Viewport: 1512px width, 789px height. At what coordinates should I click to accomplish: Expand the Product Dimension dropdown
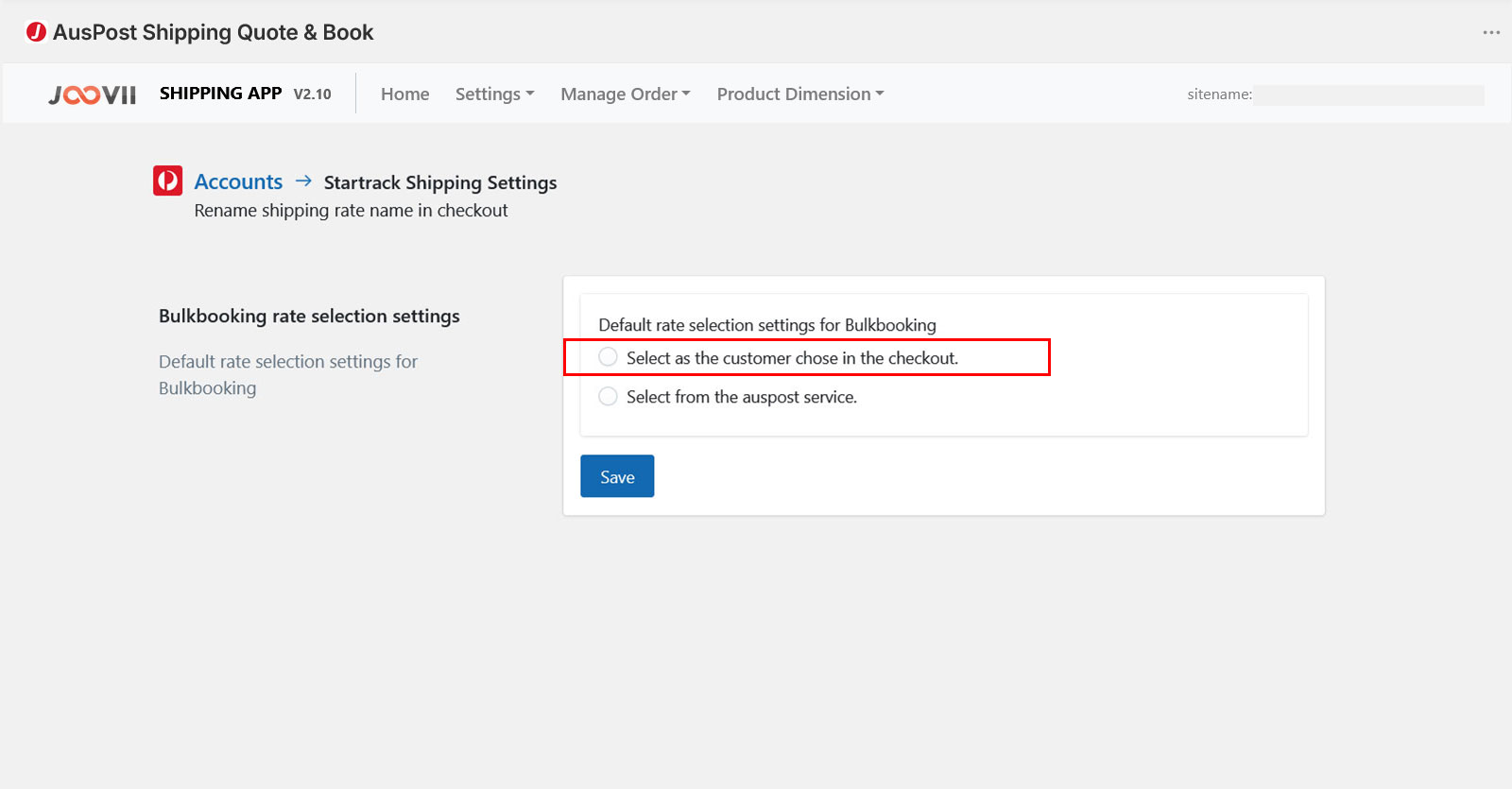point(800,94)
